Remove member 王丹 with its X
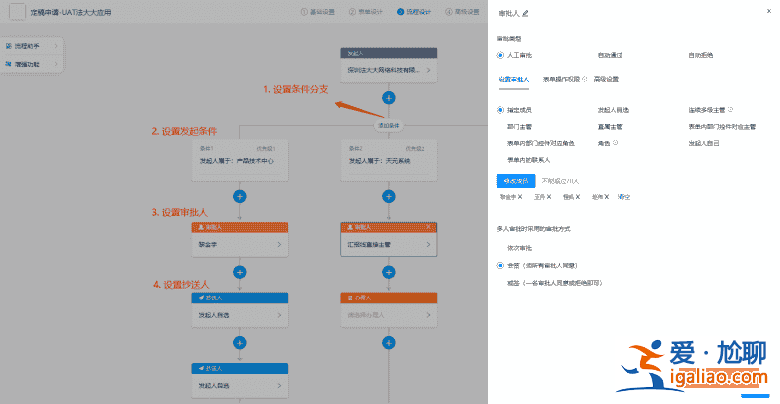Image resolution: width=780 pixels, height=404 pixels. point(549,197)
